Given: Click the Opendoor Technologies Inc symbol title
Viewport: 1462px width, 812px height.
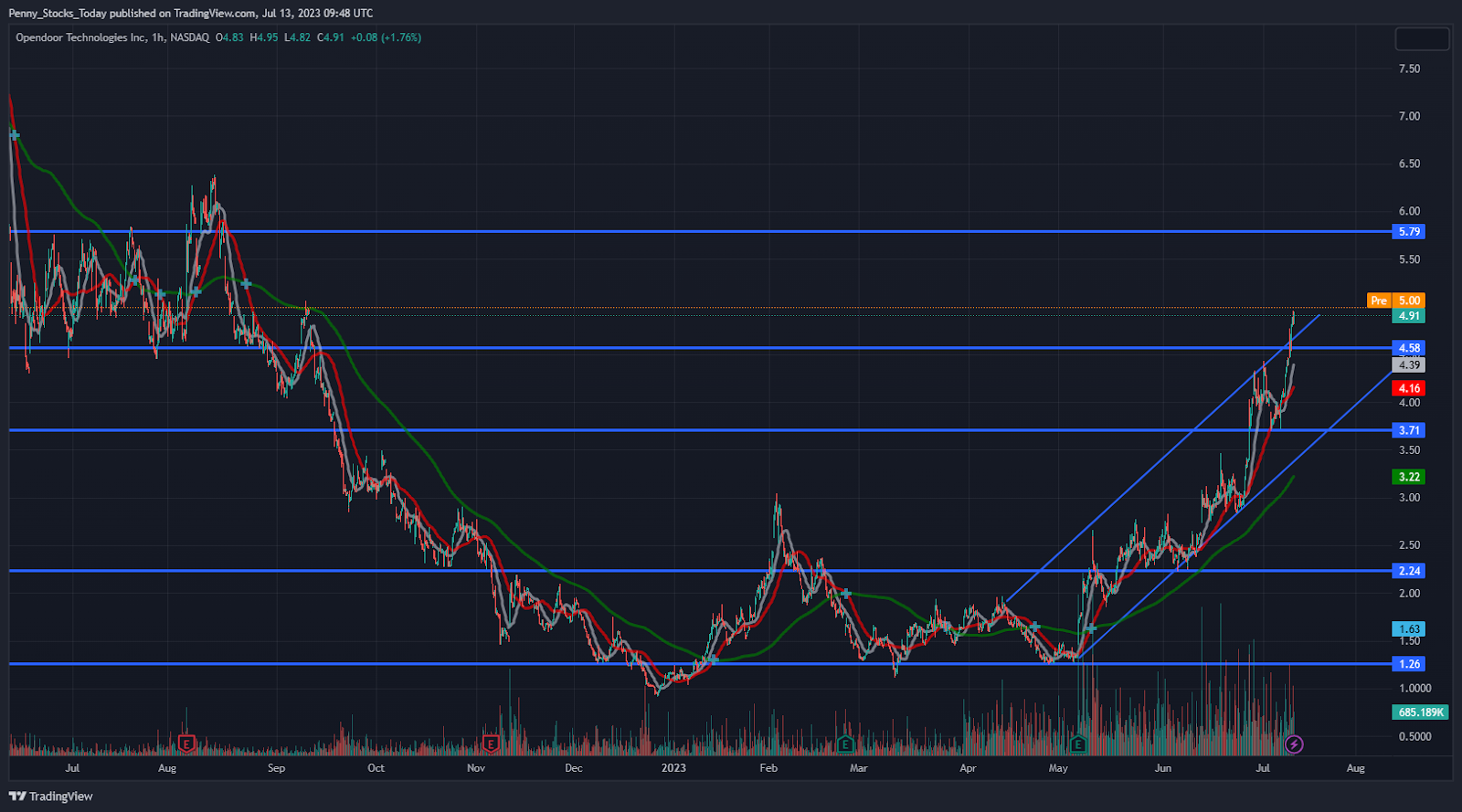Looking at the screenshot, I should pos(80,37).
